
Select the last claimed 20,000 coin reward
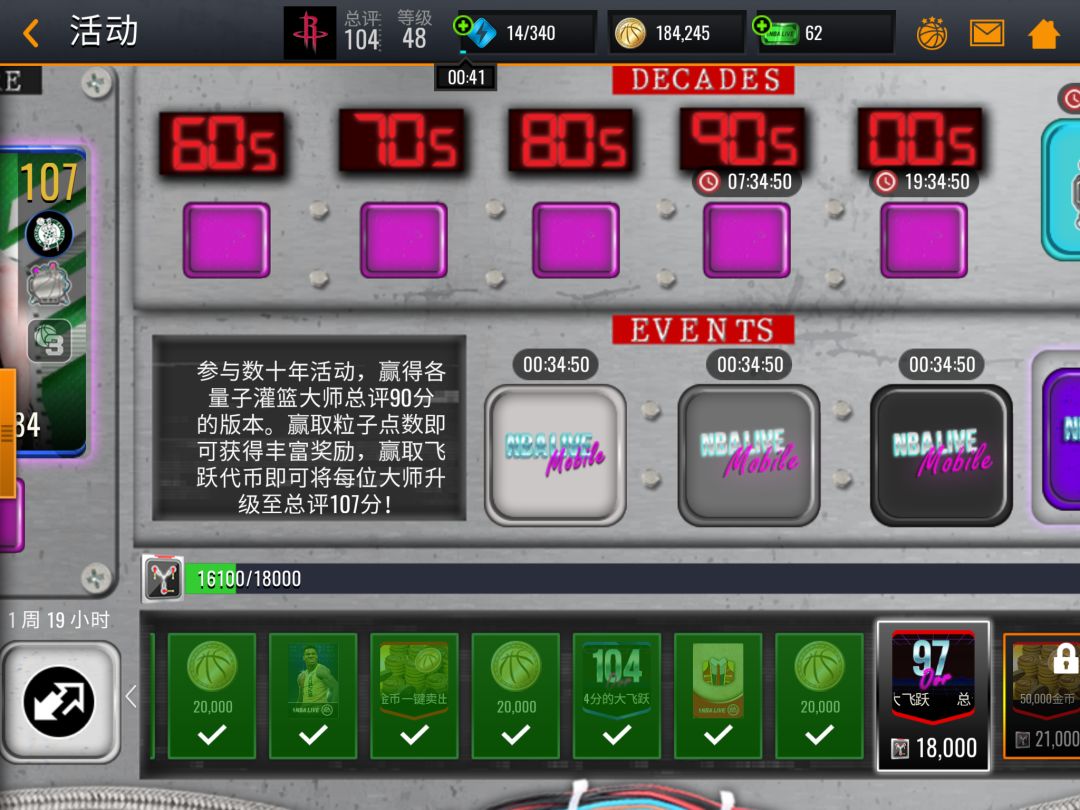(820, 696)
